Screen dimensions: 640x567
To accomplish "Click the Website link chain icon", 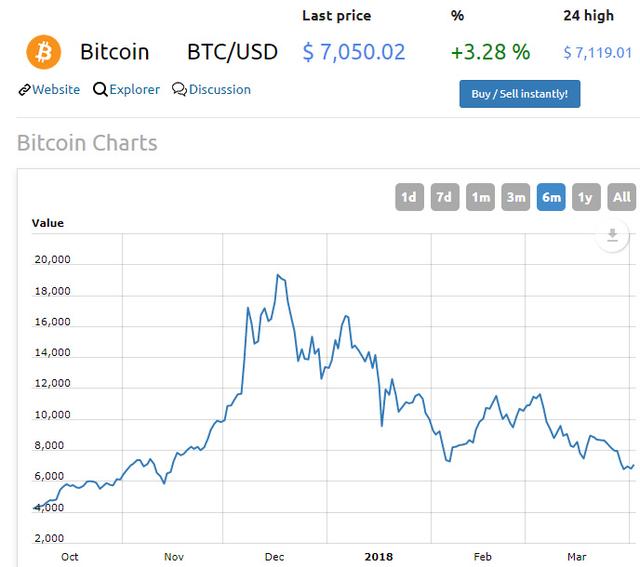I will pyautogui.click(x=24, y=90).
